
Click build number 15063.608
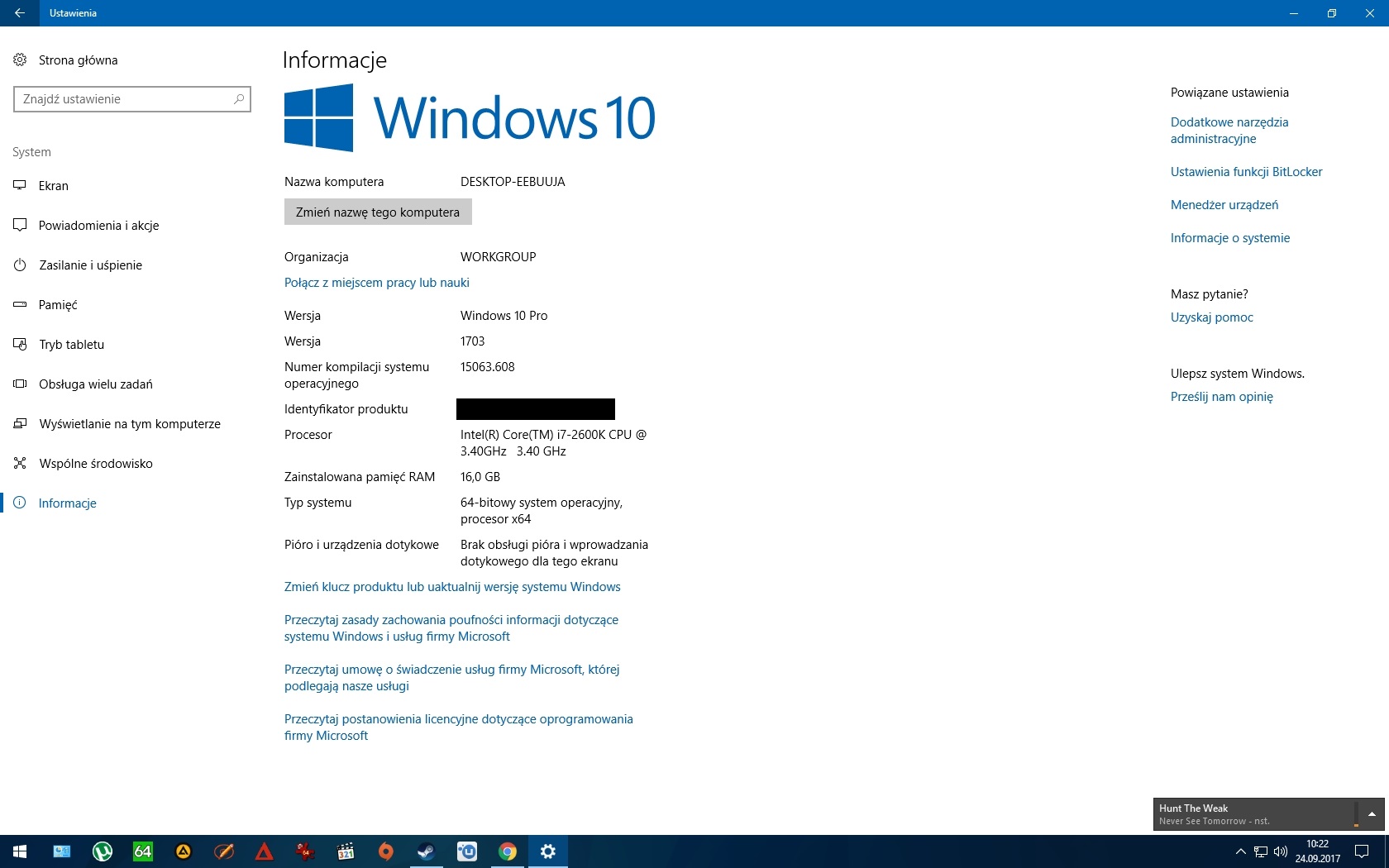[x=488, y=367]
